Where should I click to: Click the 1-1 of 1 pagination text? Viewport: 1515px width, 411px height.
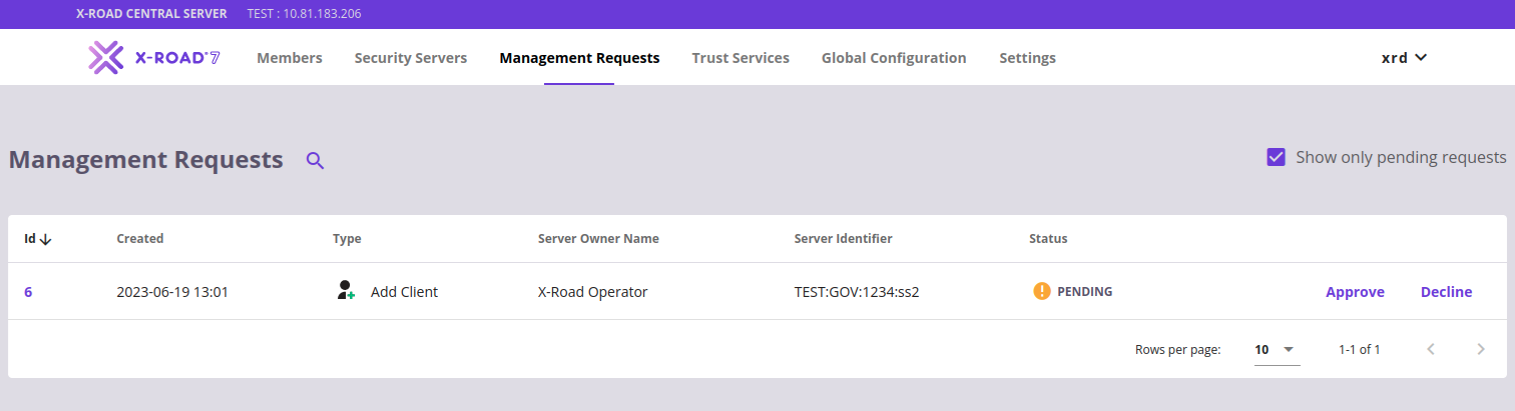pyautogui.click(x=1359, y=350)
